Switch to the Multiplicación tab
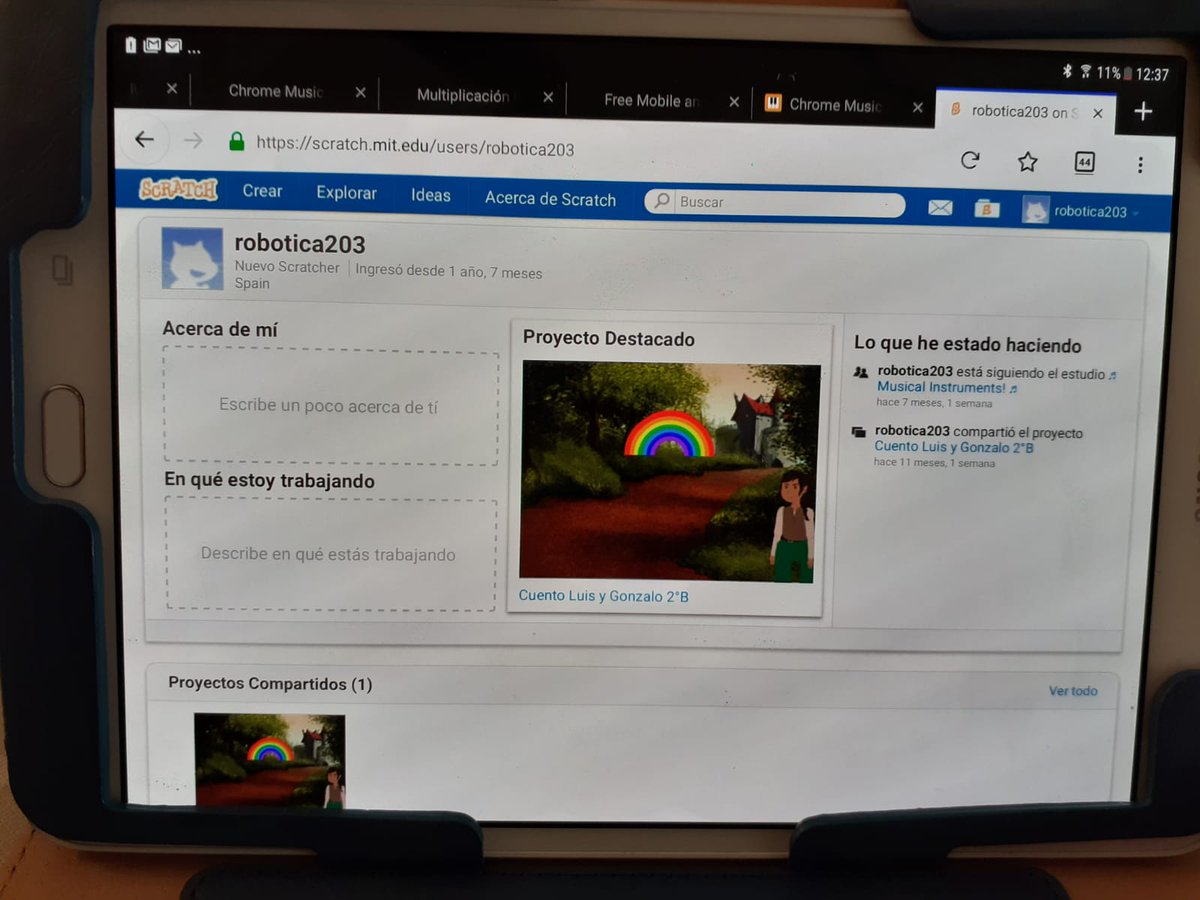1200x900 pixels. pos(463,96)
